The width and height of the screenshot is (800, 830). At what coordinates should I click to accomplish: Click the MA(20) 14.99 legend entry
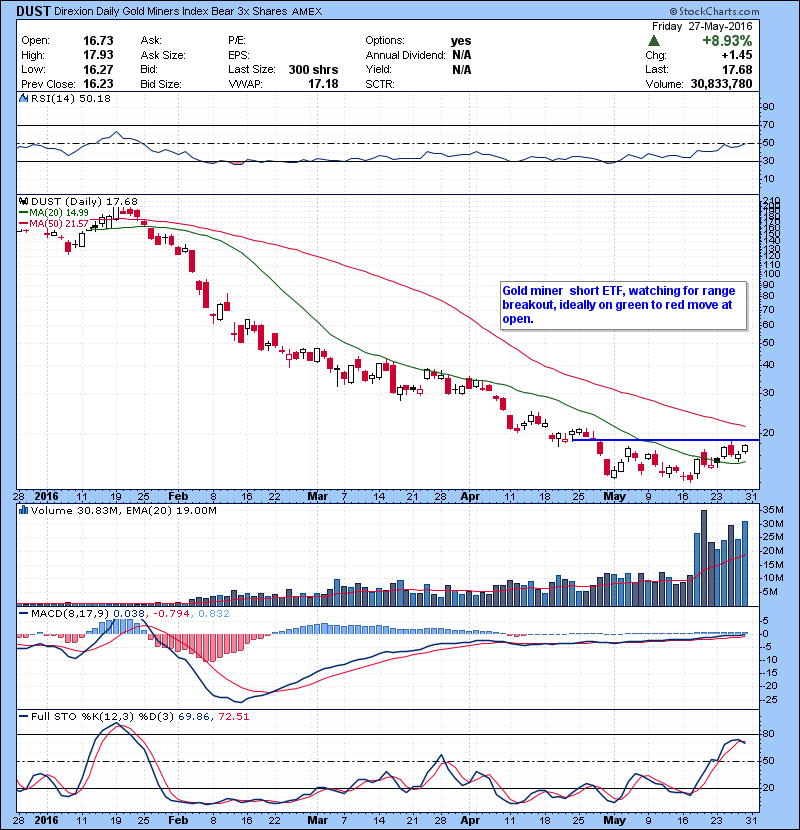click(x=54, y=212)
